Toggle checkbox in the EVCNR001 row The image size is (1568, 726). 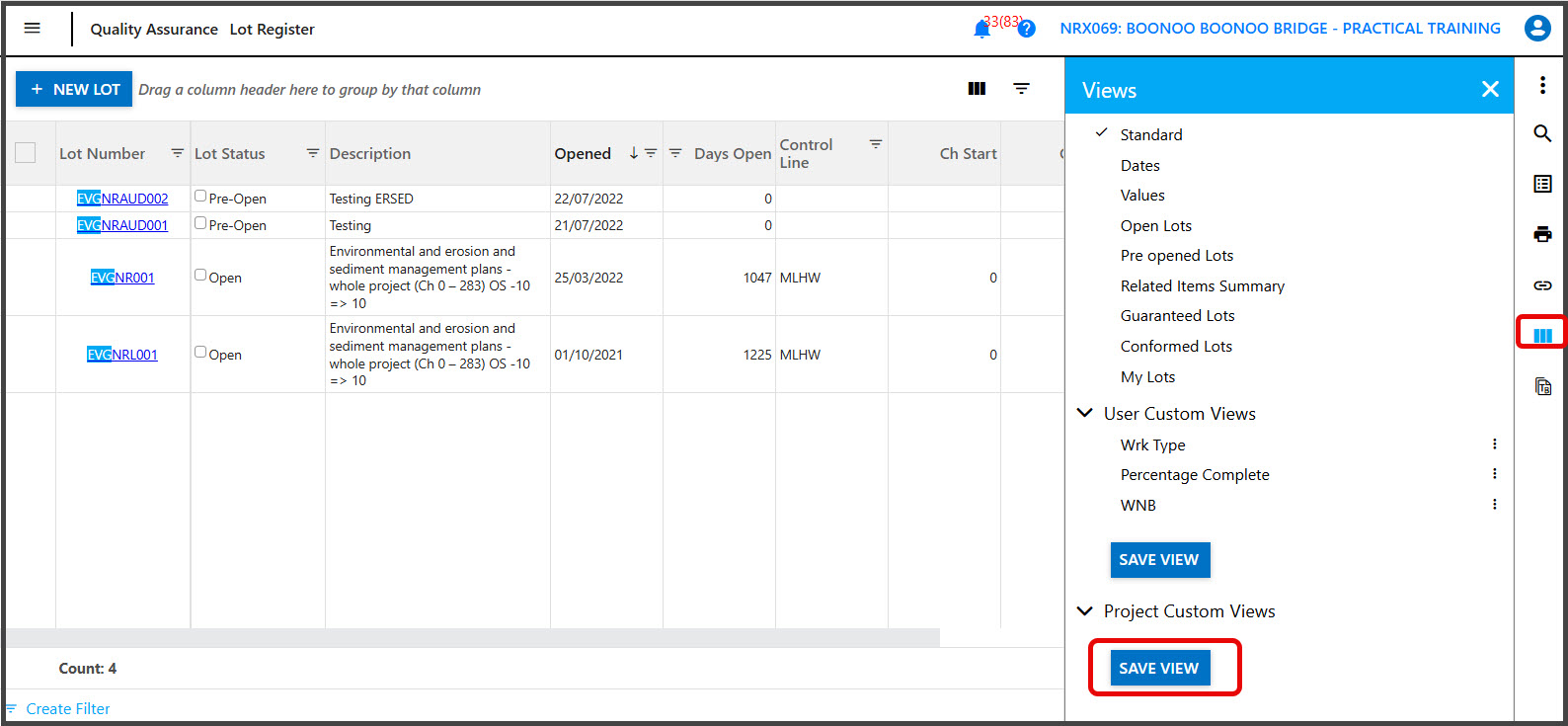click(x=200, y=276)
